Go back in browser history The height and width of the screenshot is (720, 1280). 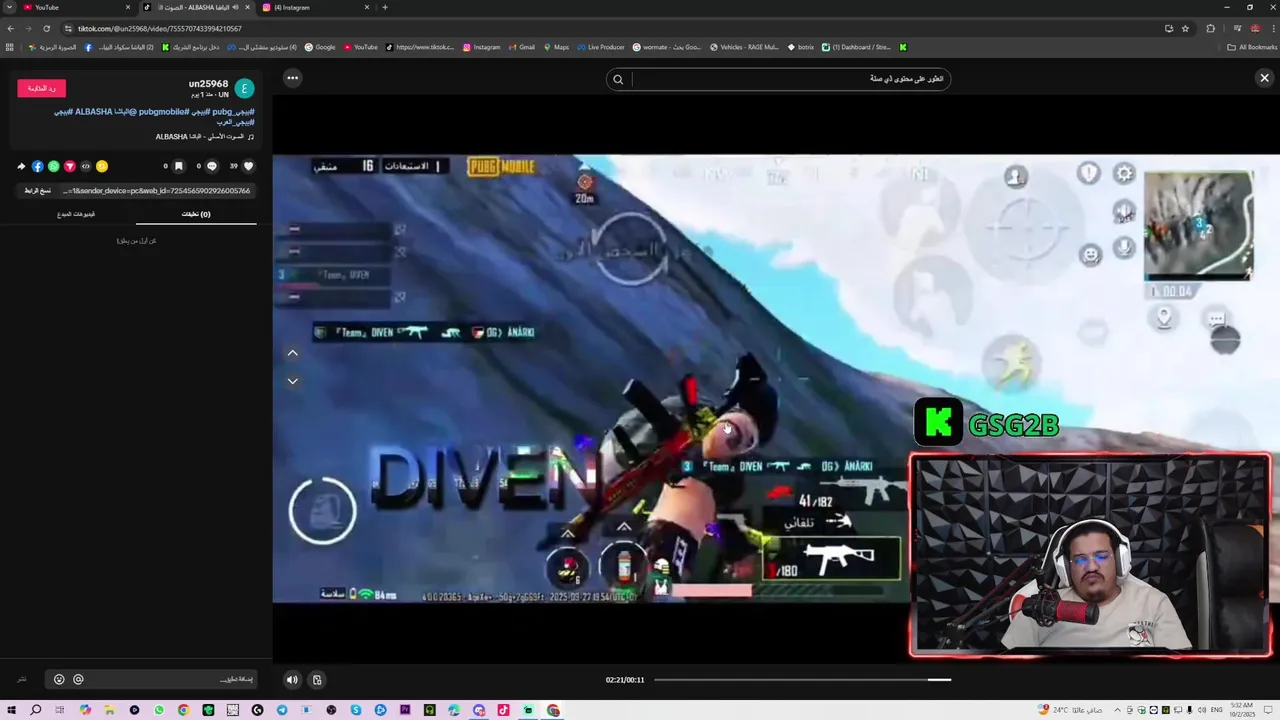11,28
